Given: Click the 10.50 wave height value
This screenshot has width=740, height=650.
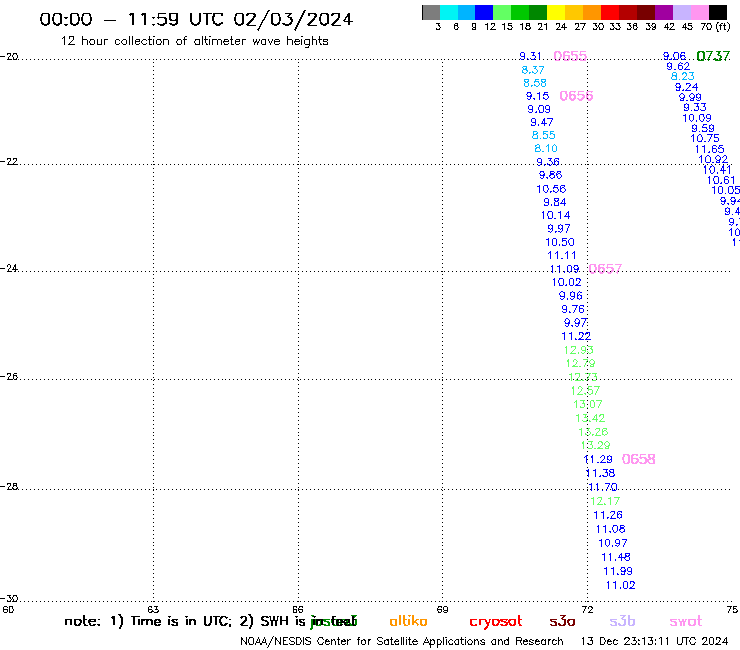Looking at the screenshot, I should coord(560,243).
